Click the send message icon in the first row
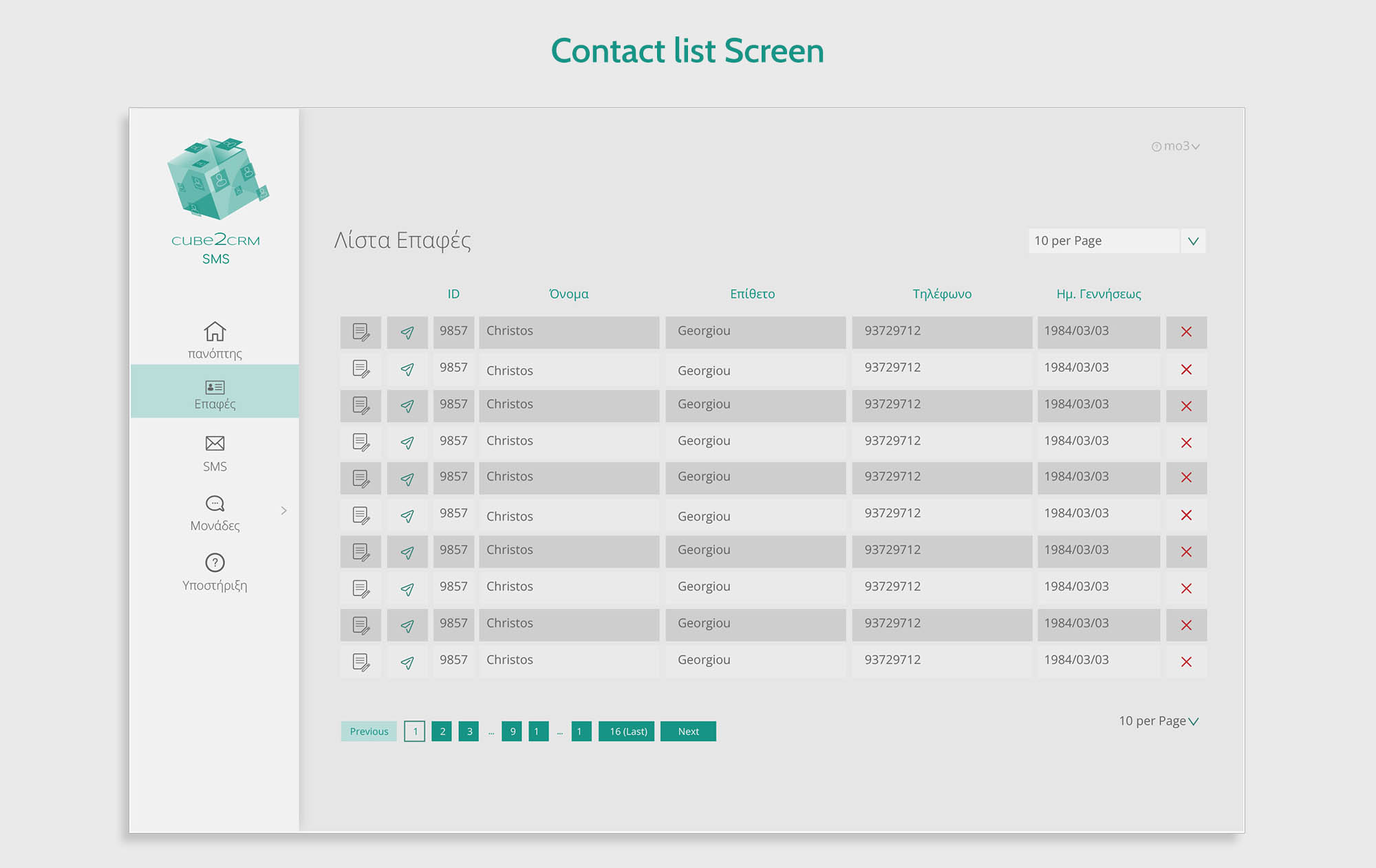Image resolution: width=1376 pixels, height=868 pixels. point(407,332)
